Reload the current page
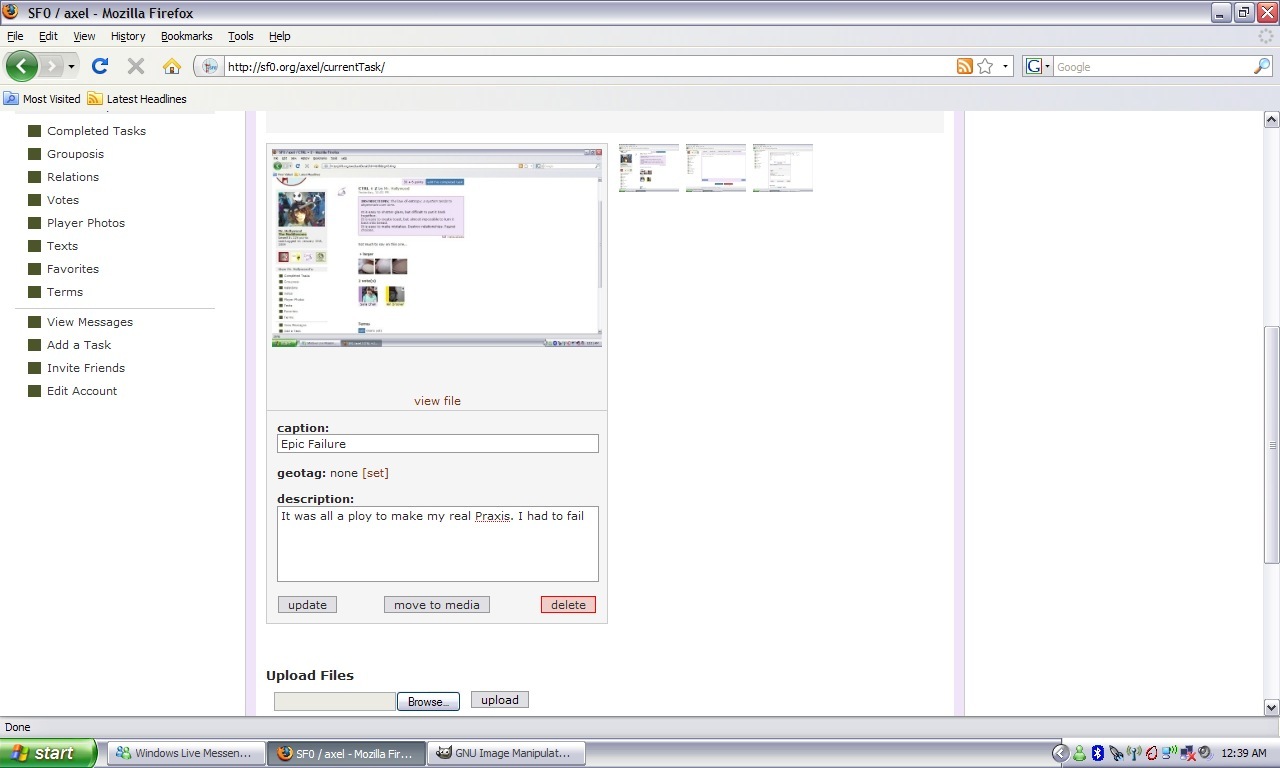Image resolution: width=1280 pixels, height=768 pixels. (99, 67)
